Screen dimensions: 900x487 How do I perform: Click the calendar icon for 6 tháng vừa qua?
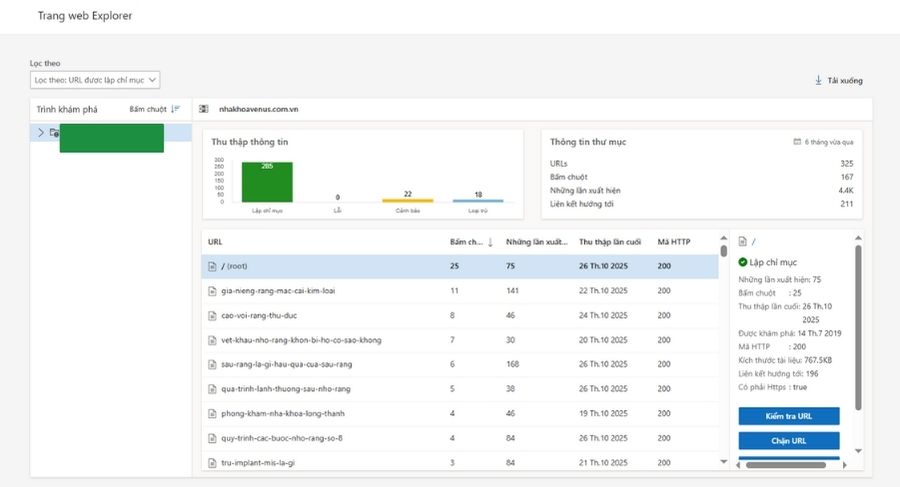(797, 142)
